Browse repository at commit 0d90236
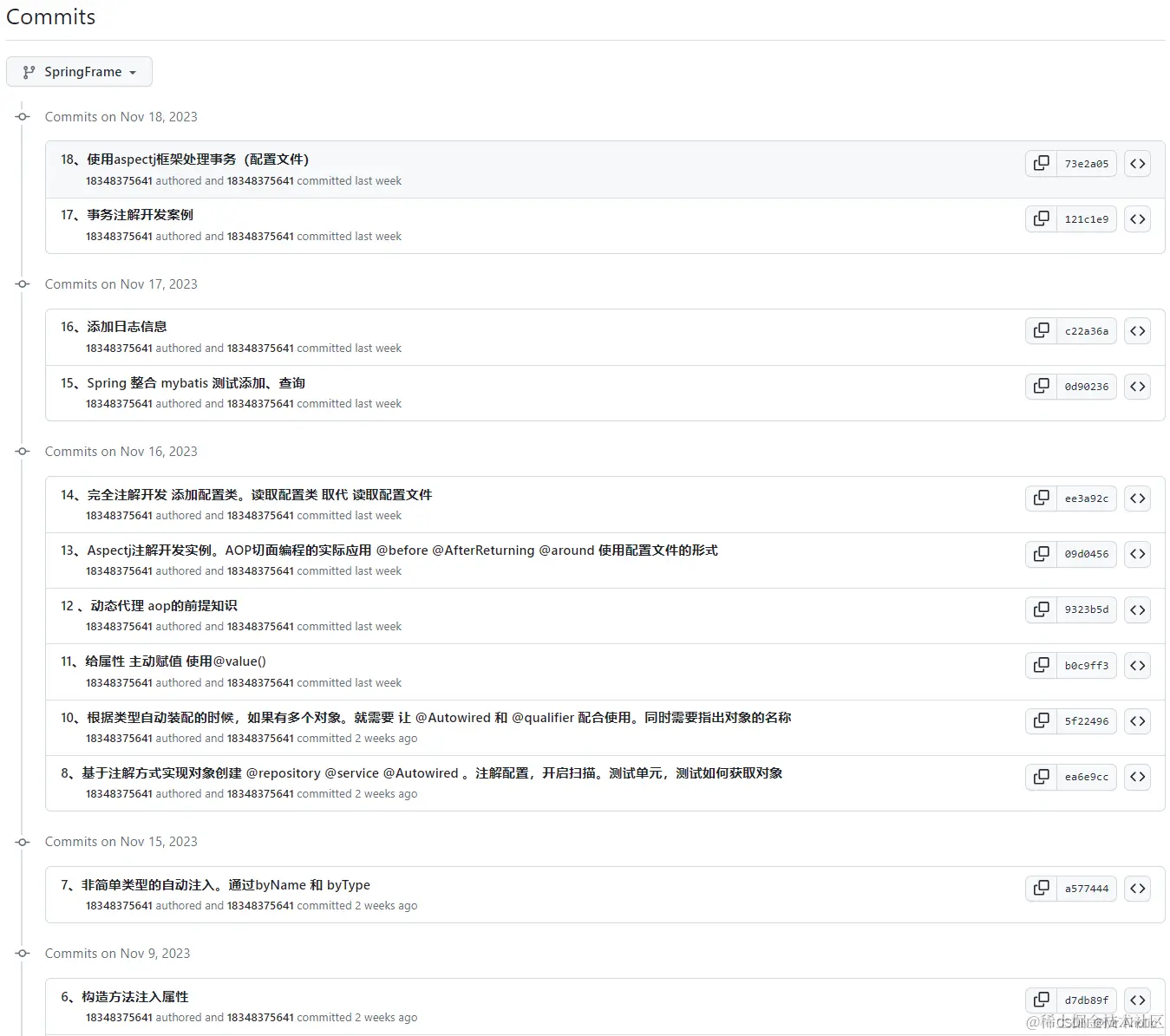This screenshot has height=1036, width=1170. point(1138,386)
